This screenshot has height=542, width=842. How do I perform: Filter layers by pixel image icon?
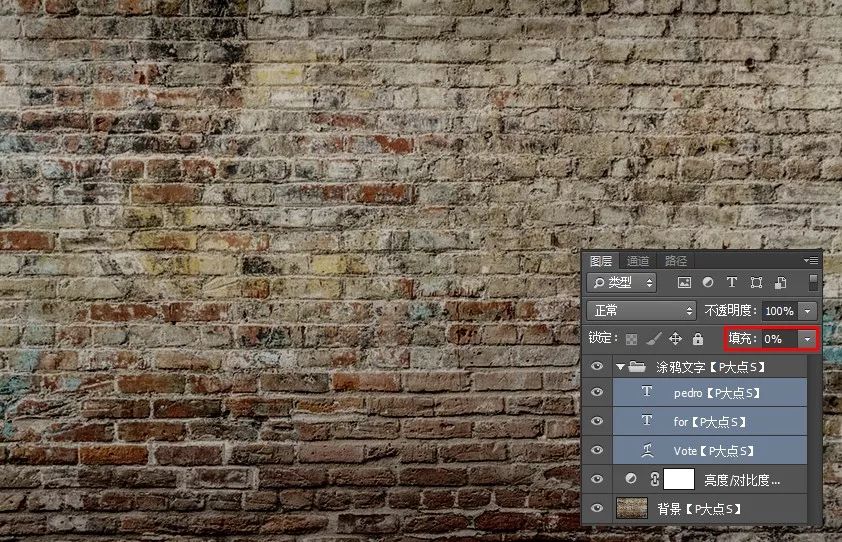click(x=684, y=283)
